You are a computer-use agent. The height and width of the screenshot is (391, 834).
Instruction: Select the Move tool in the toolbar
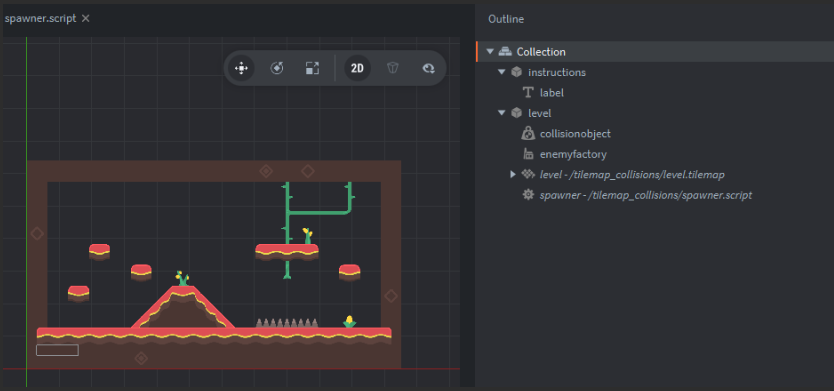coord(241,68)
